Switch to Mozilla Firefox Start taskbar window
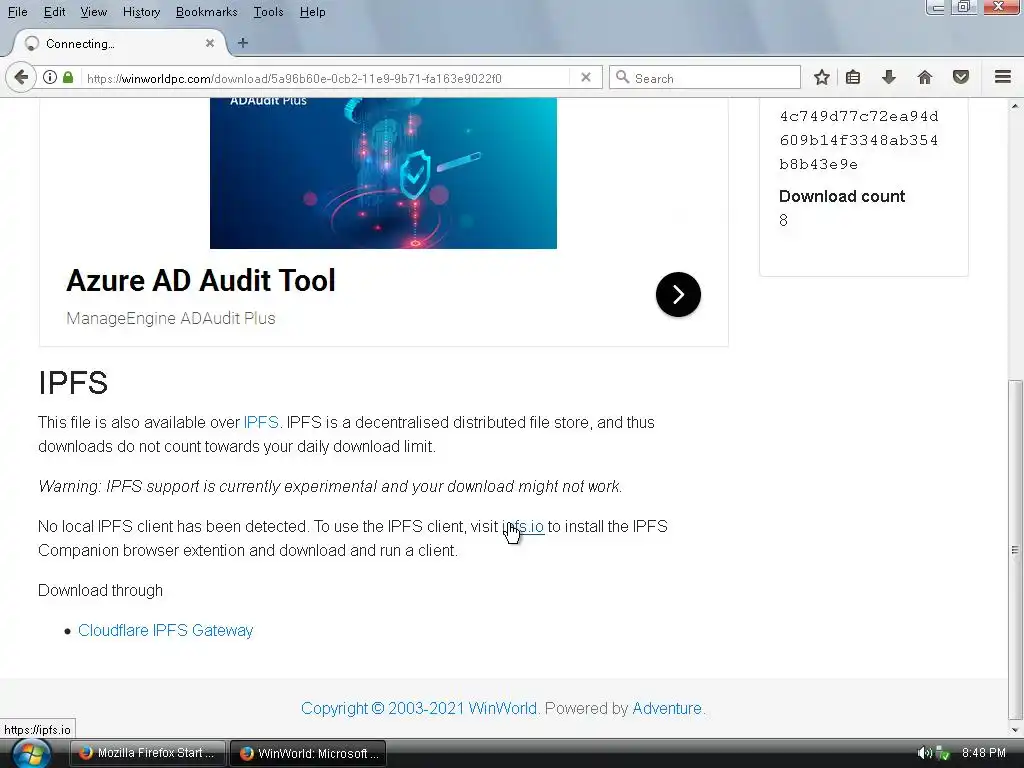Image resolution: width=1024 pixels, height=768 pixels. pos(148,753)
